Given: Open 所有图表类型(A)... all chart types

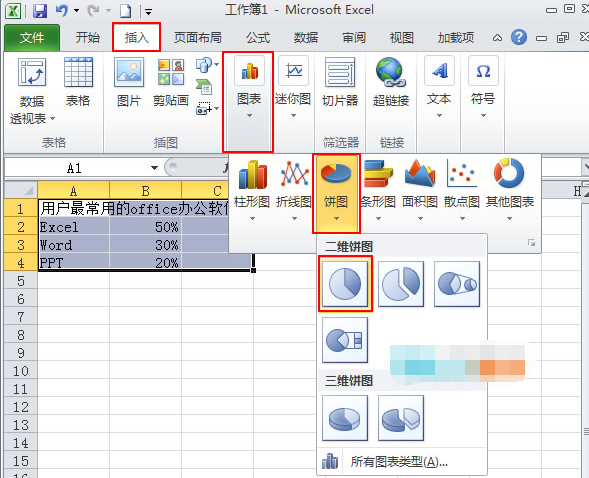Looking at the screenshot, I should point(399,461).
